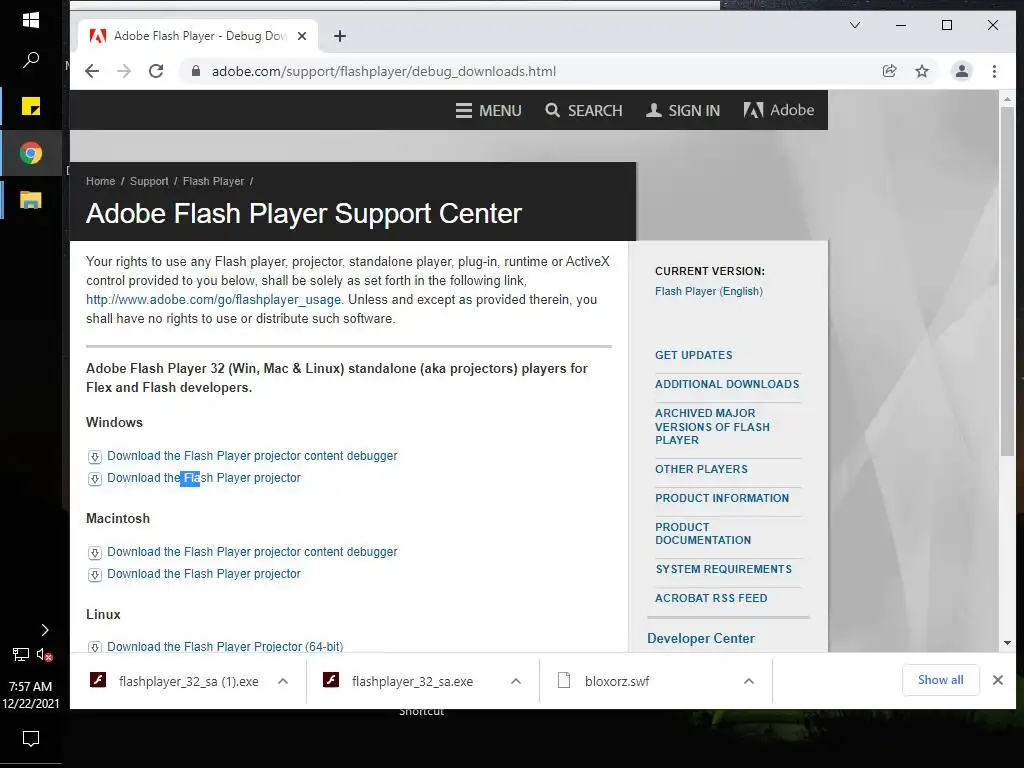Go to Flash Player breadcrumb
Screen dimensions: 1024x768
[x=214, y=182]
